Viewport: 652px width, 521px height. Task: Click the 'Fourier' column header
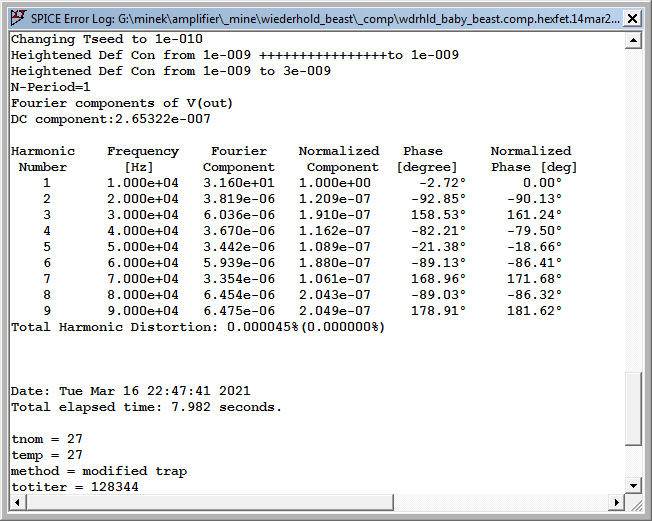[x=239, y=151]
